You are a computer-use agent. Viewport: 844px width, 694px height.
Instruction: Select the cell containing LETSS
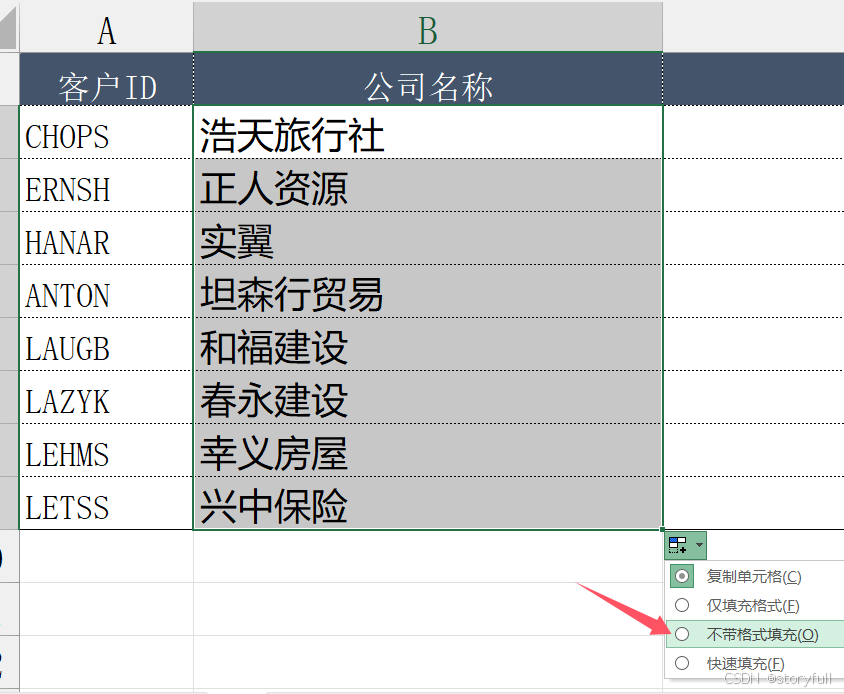coord(106,503)
